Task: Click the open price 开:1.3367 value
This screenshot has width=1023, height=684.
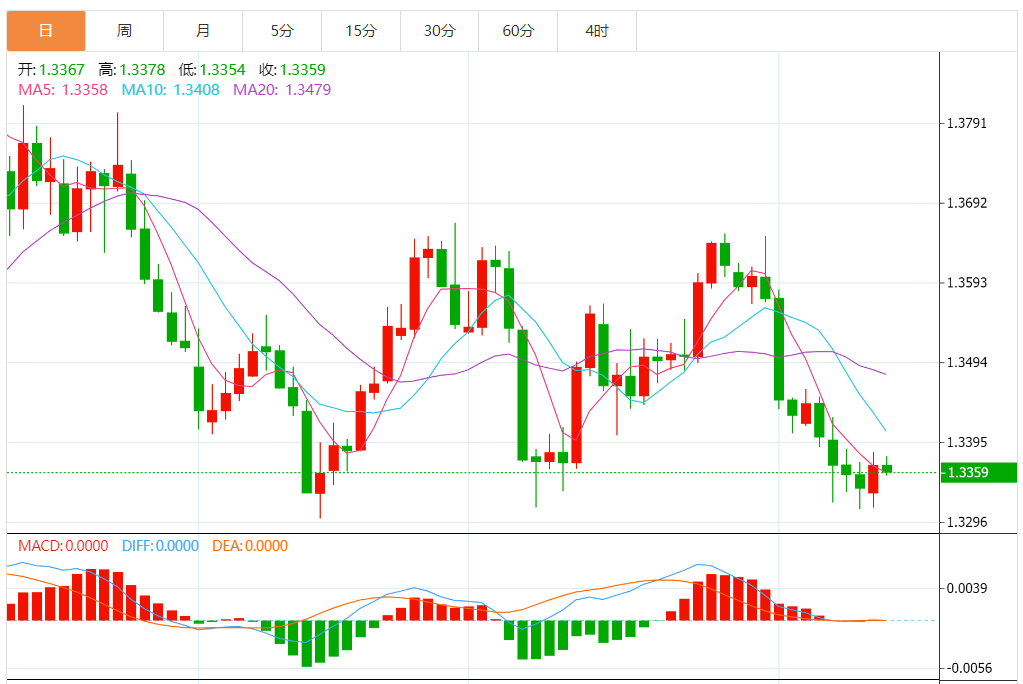Action: (52, 70)
